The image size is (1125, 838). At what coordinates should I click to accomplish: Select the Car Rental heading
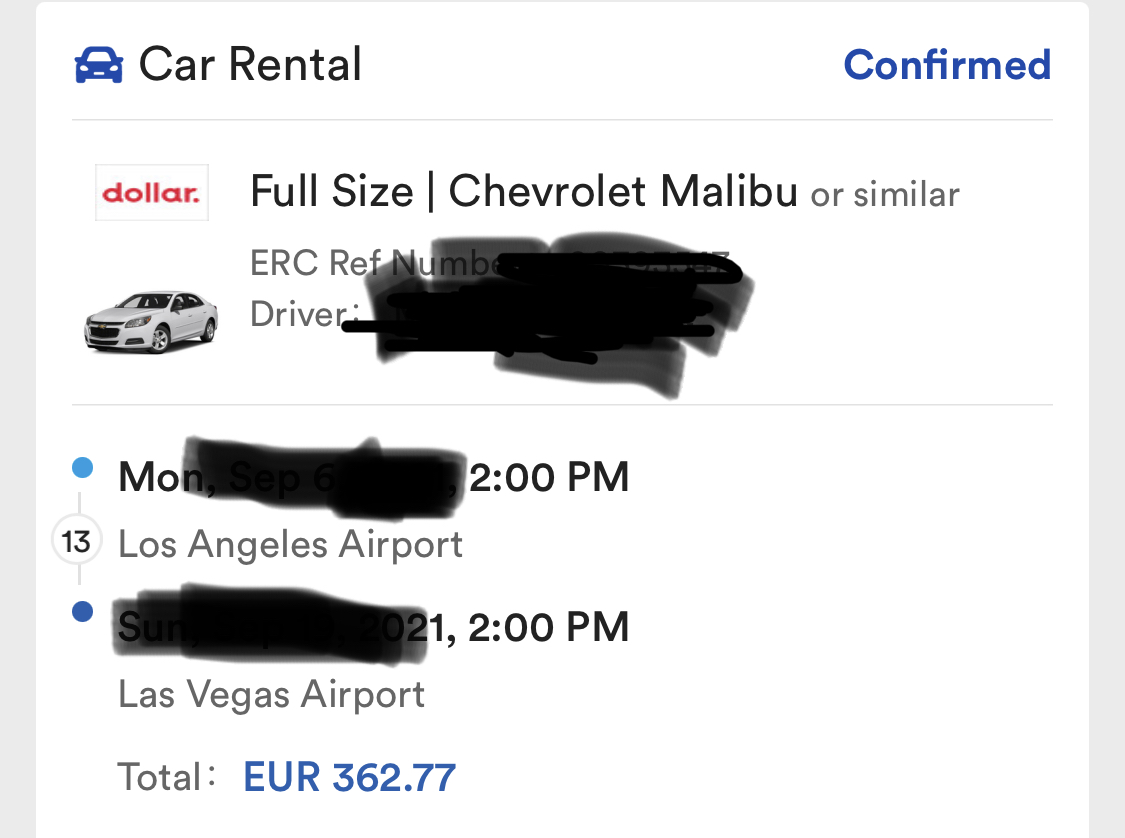point(250,65)
